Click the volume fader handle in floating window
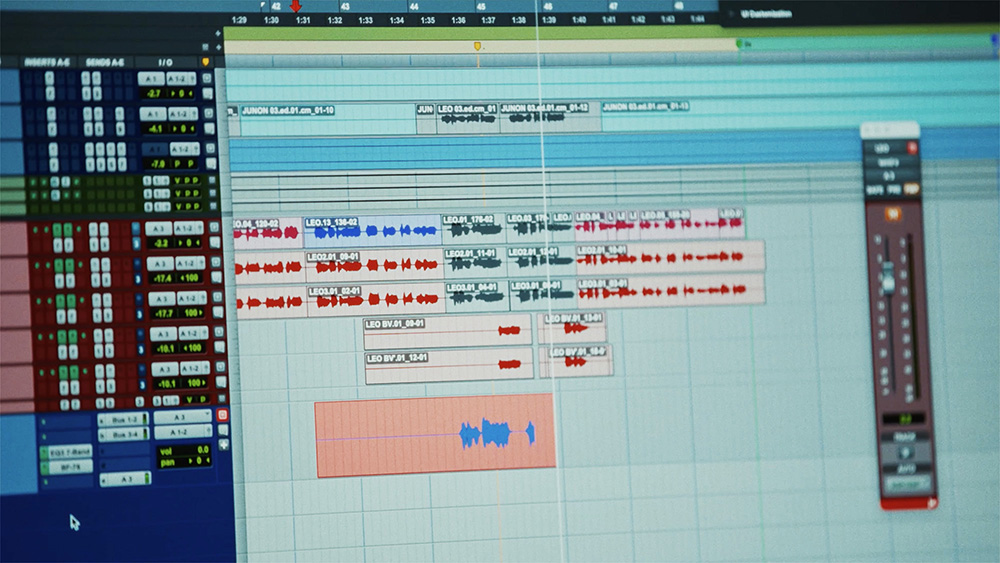 (x=888, y=279)
